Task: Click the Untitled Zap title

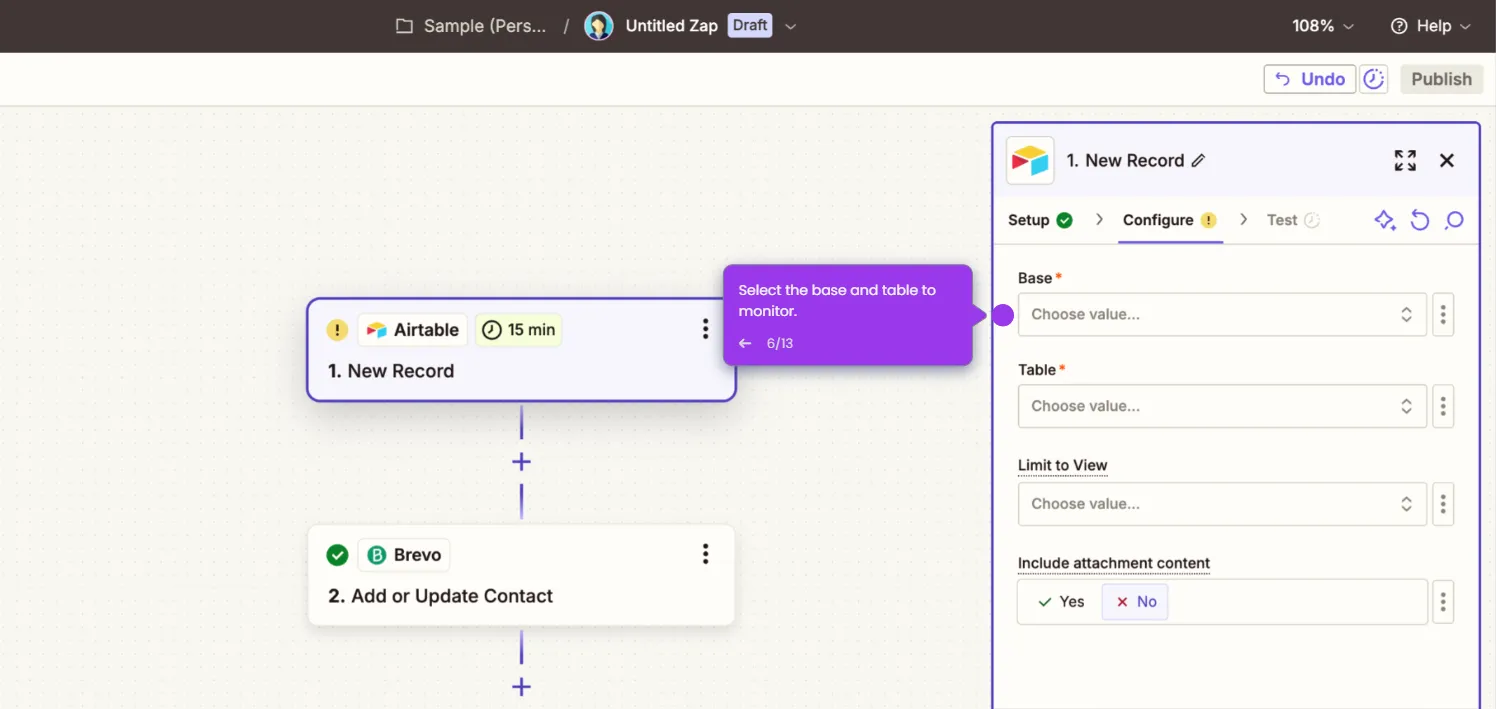Action: point(671,26)
